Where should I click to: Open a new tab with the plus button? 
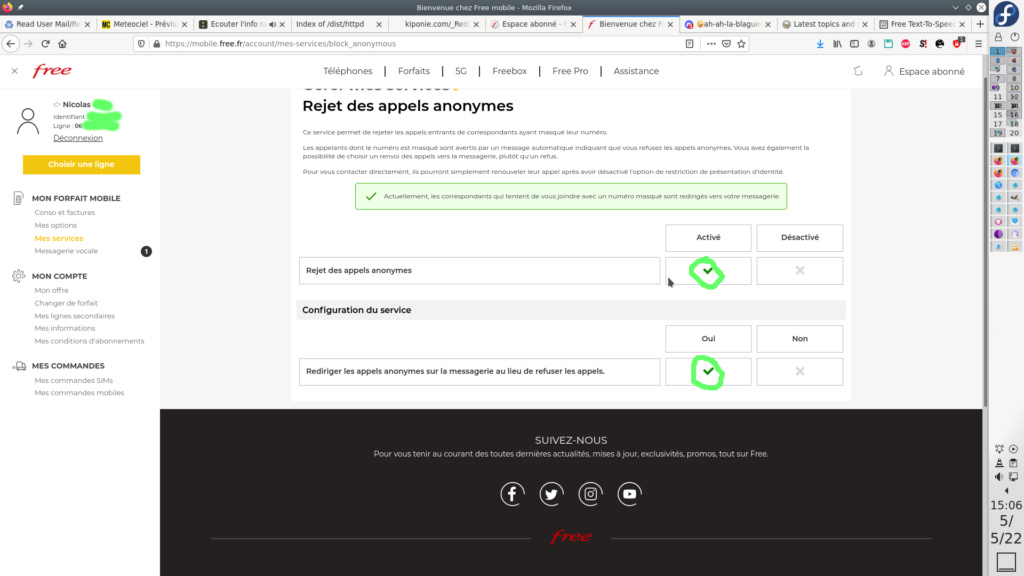[x=980, y=24]
